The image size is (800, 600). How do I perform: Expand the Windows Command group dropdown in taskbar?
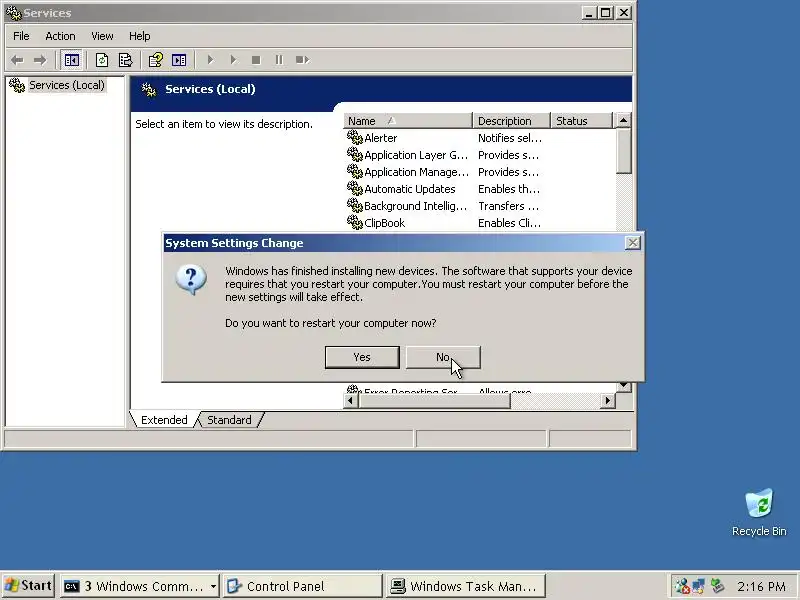(213, 586)
